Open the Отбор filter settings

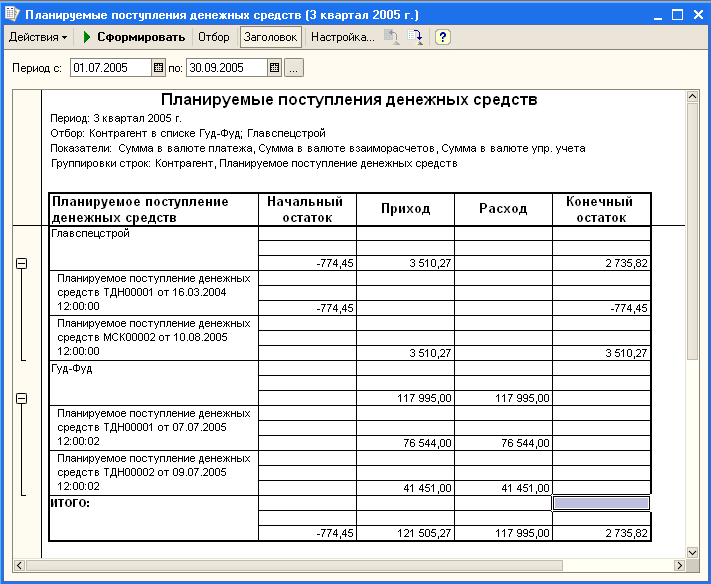point(214,37)
